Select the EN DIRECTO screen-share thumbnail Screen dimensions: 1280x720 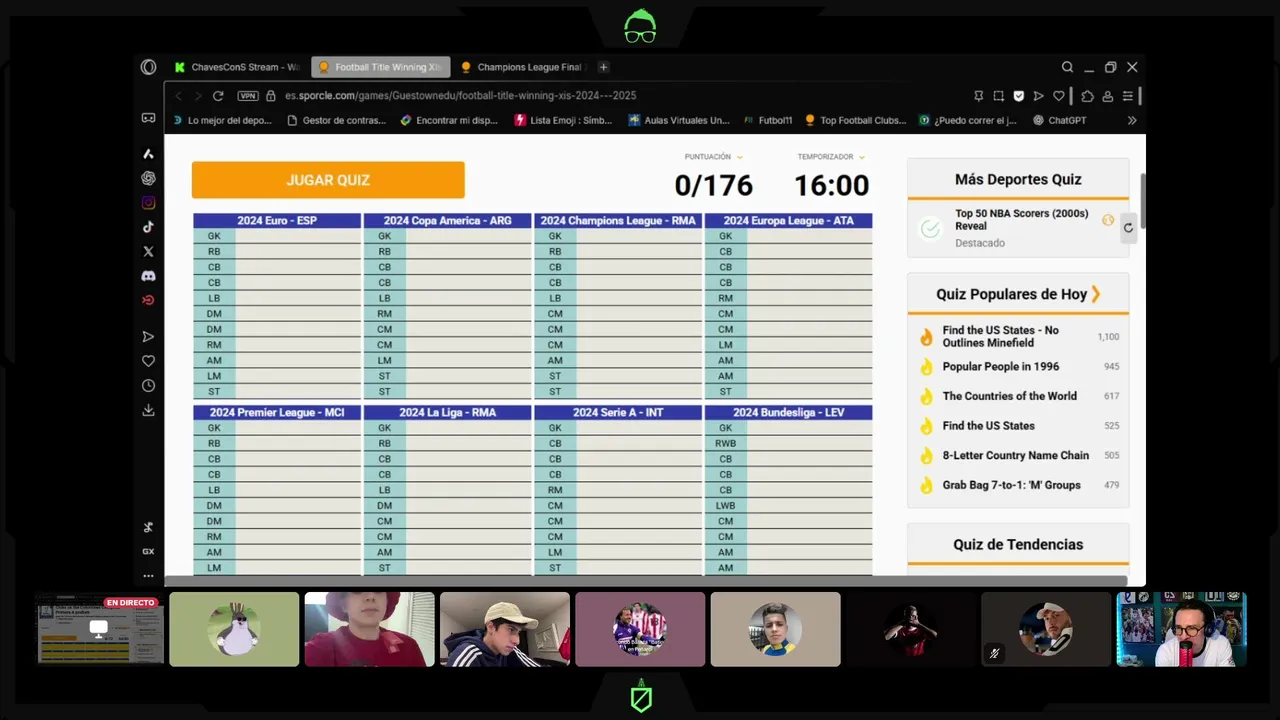coord(99,629)
